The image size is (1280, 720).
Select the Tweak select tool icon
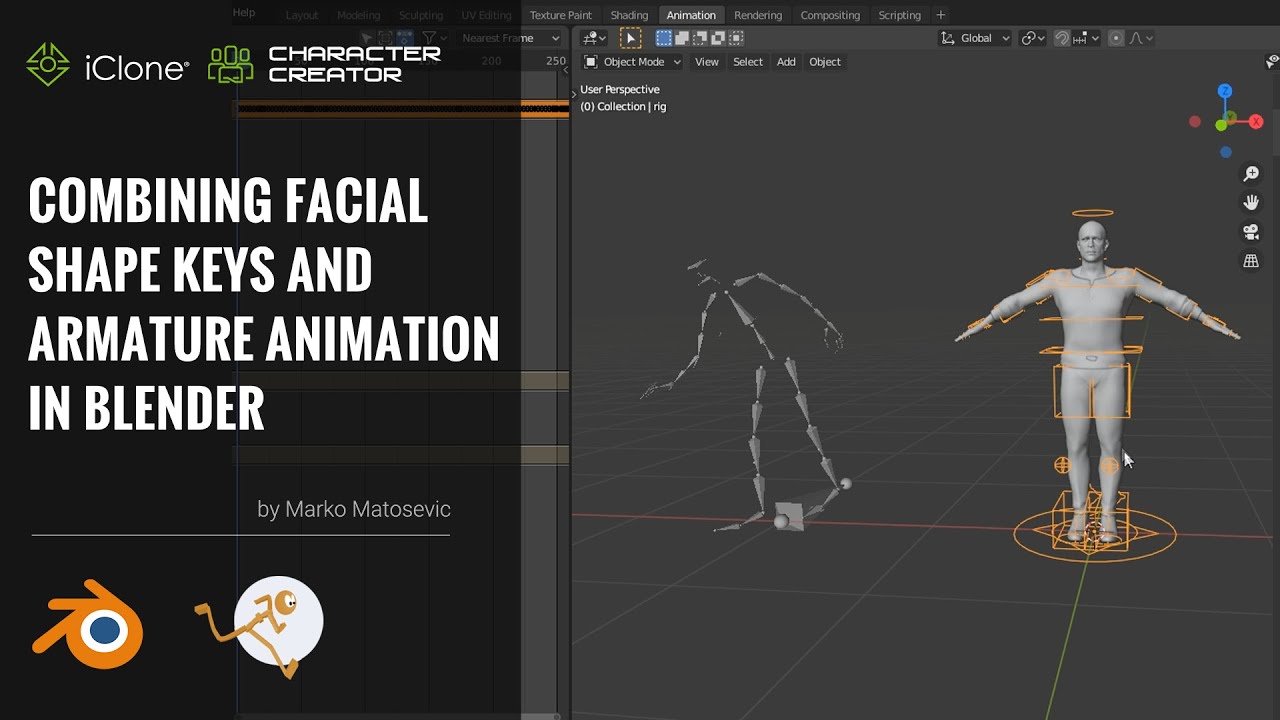[x=631, y=38]
